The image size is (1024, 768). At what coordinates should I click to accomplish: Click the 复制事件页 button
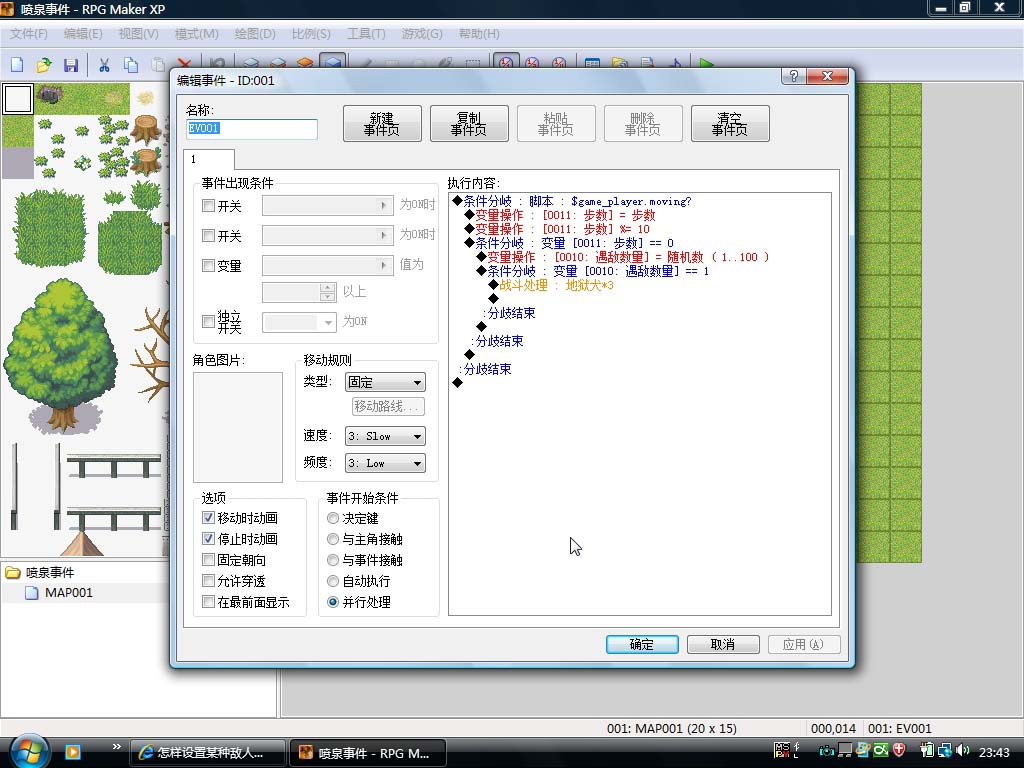click(469, 123)
